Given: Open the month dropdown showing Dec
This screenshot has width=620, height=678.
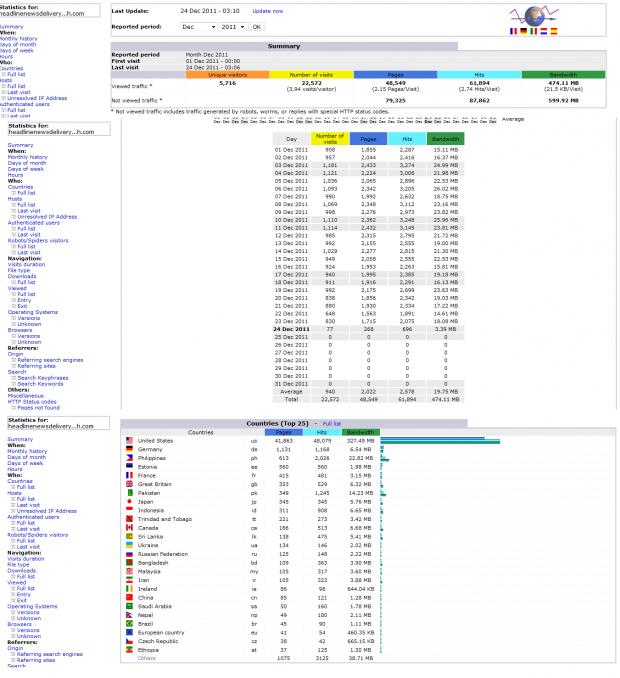Looking at the screenshot, I should [198, 27].
